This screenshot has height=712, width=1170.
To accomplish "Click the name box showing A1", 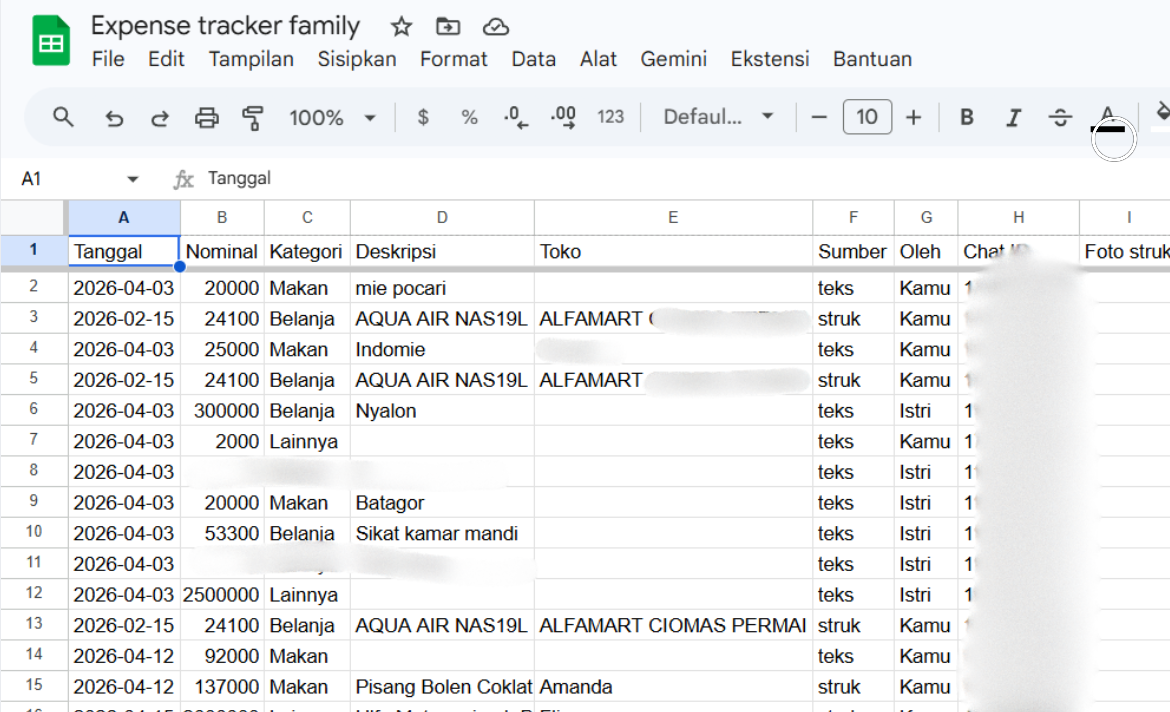I will (x=31, y=179).
